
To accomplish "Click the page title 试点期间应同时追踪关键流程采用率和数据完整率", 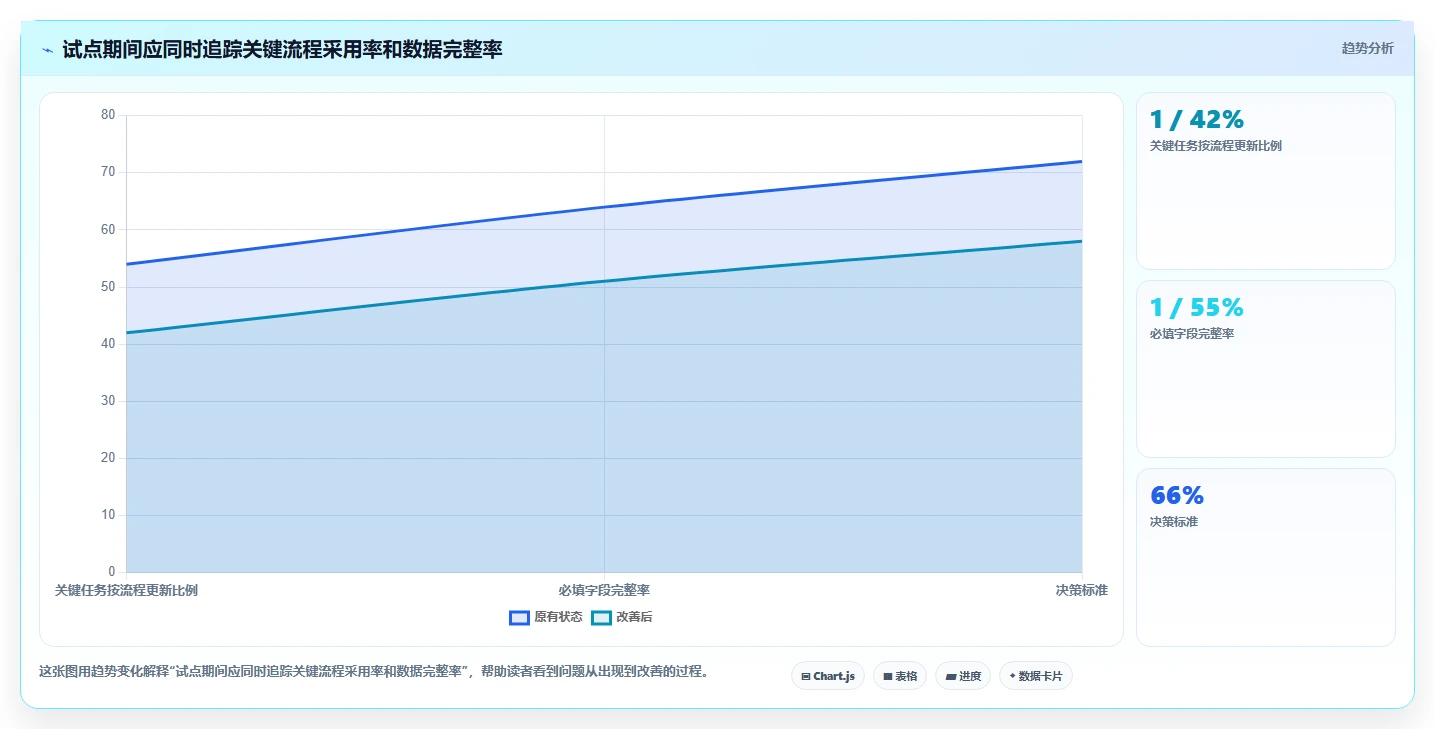I will pos(282,50).
